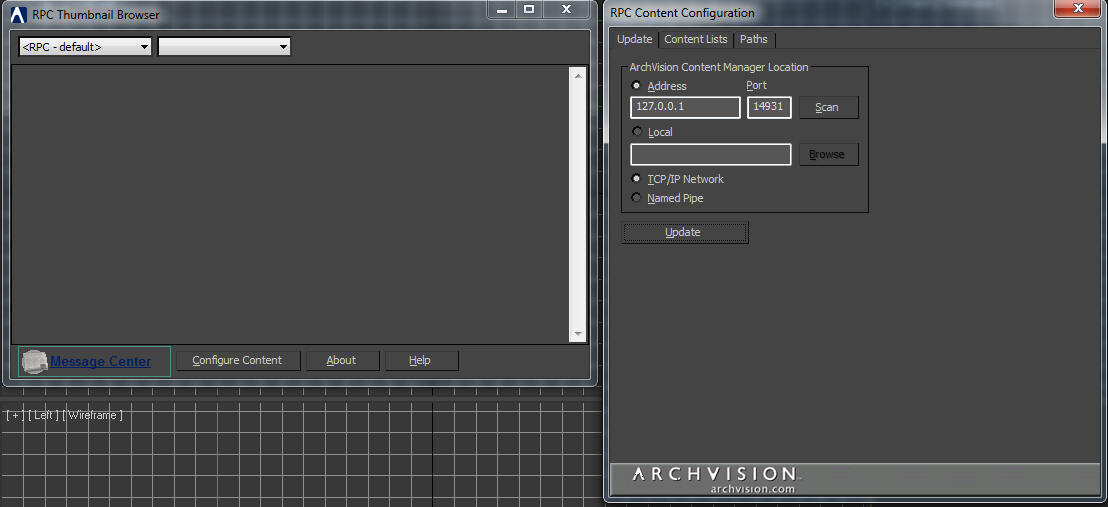Expand the empty second dropdown in Thumbnail Browser
Image resolution: width=1108 pixels, height=507 pixels.
point(224,47)
